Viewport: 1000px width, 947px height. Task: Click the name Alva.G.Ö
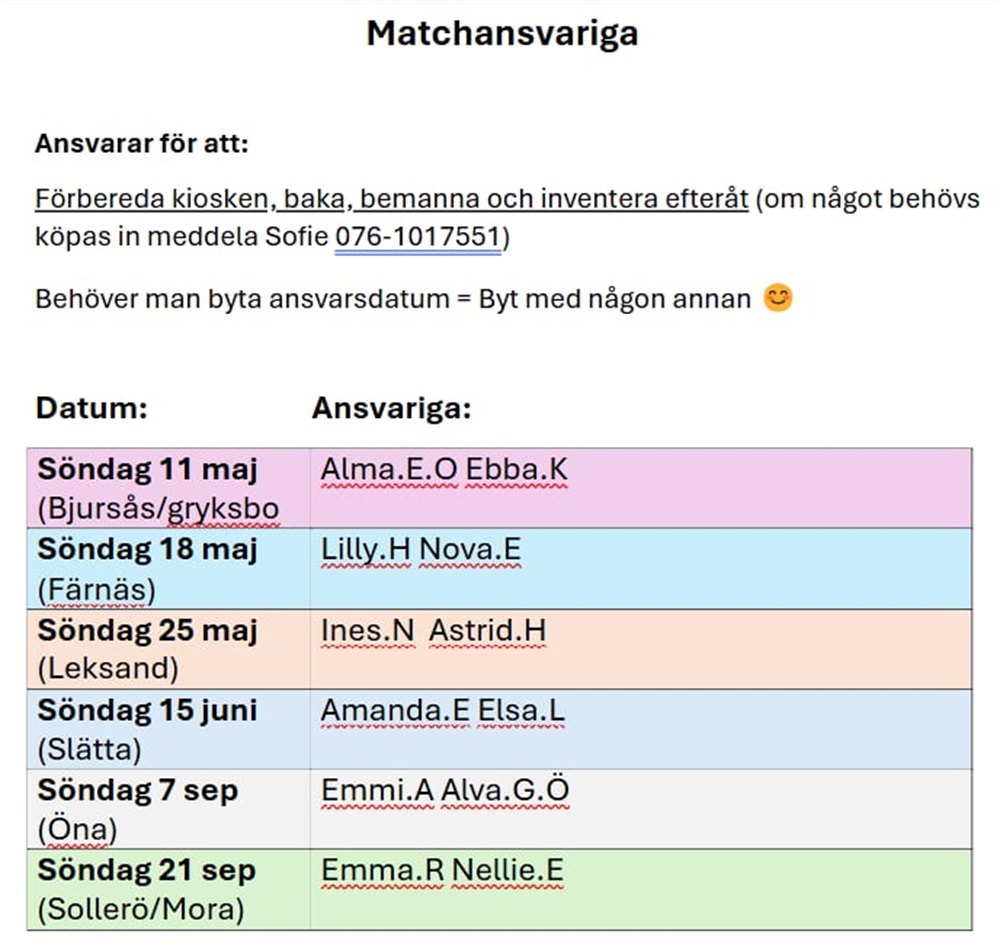(505, 790)
